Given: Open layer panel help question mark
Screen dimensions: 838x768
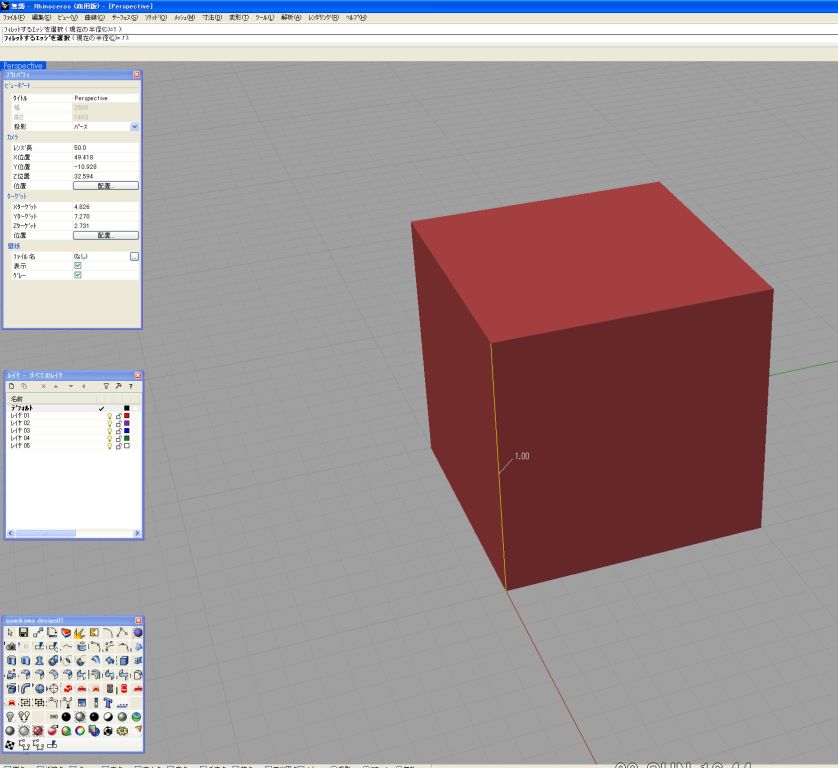Looking at the screenshot, I should (130, 386).
